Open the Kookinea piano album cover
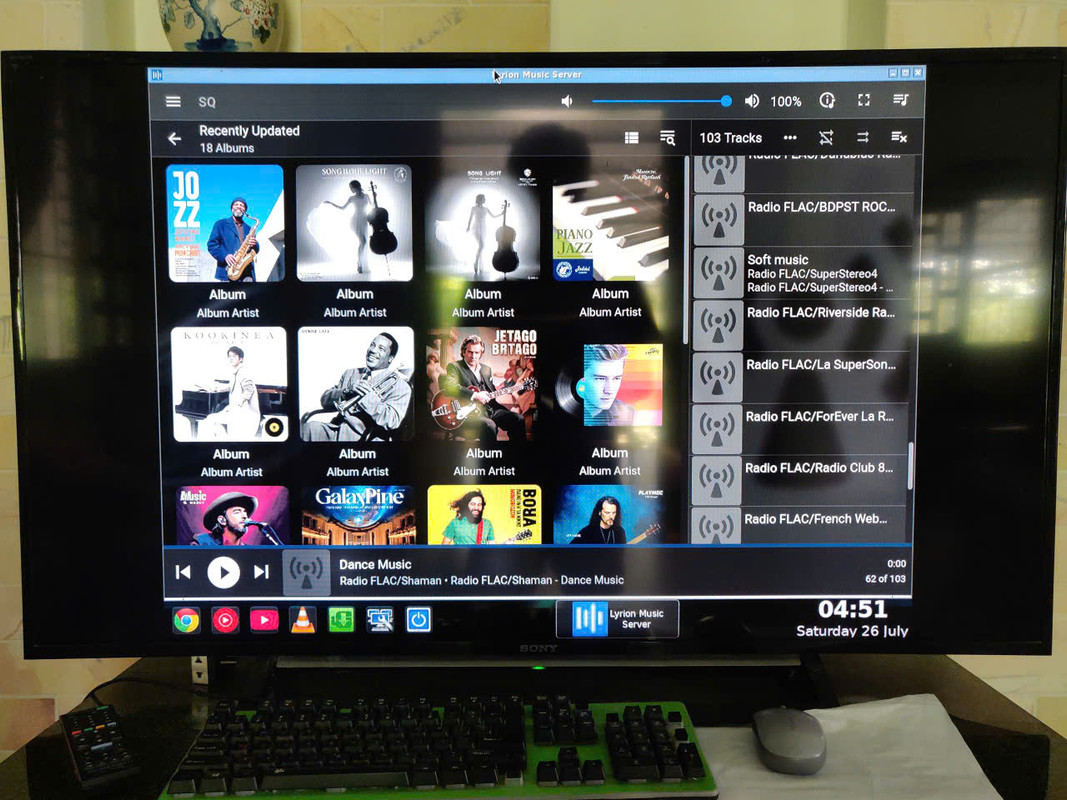The height and width of the screenshot is (800, 1067). click(229, 384)
